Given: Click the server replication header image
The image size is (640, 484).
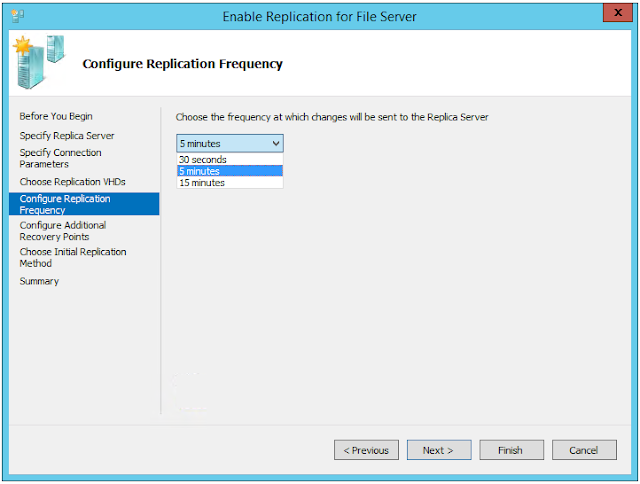Looking at the screenshot, I should [40, 62].
